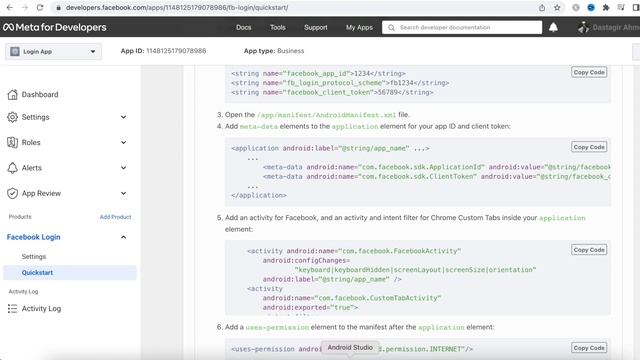Focus the search developer documentation field
Viewport: 640px width, 360px height.
click(x=462, y=27)
